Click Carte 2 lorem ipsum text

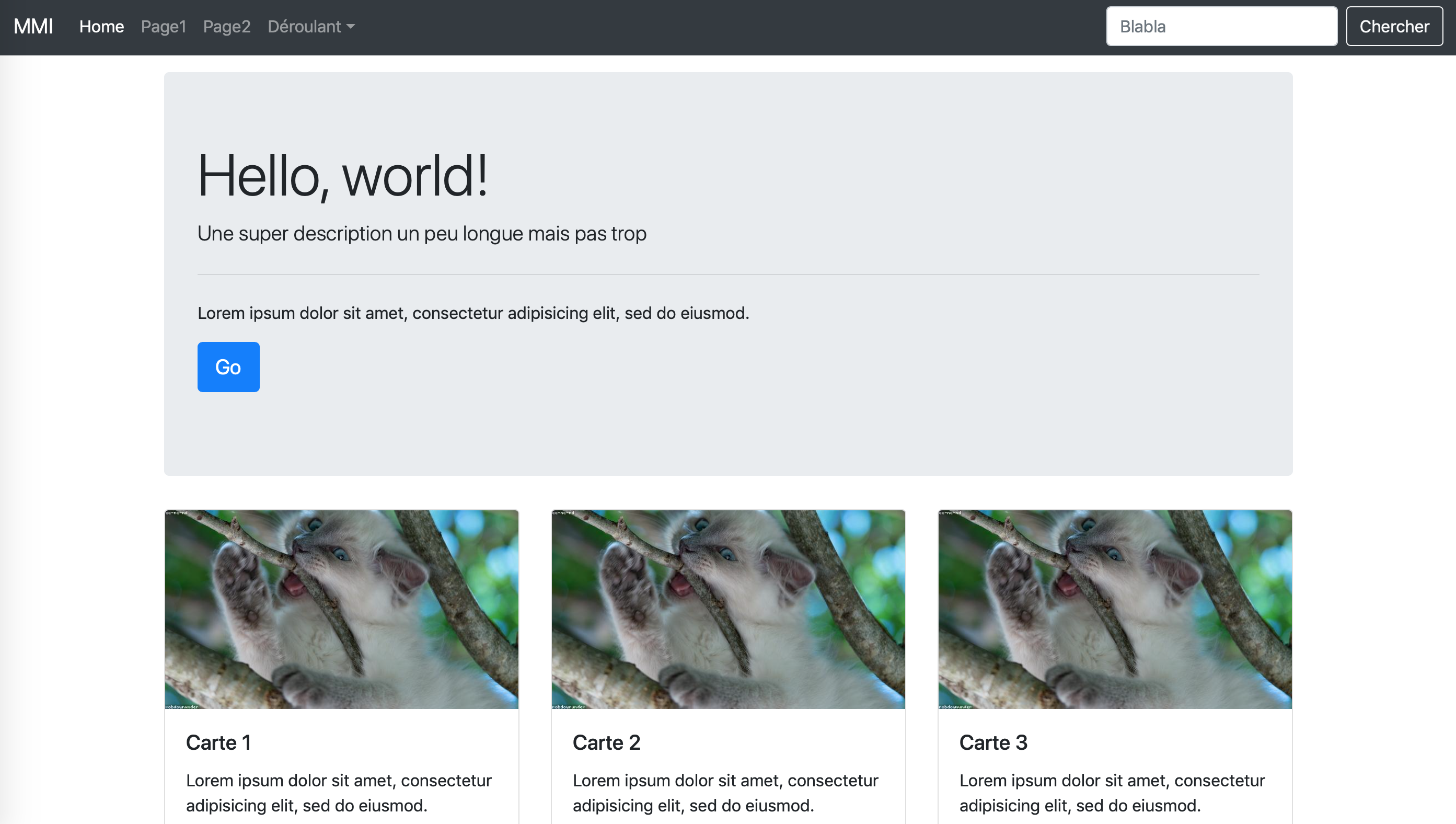725,792
